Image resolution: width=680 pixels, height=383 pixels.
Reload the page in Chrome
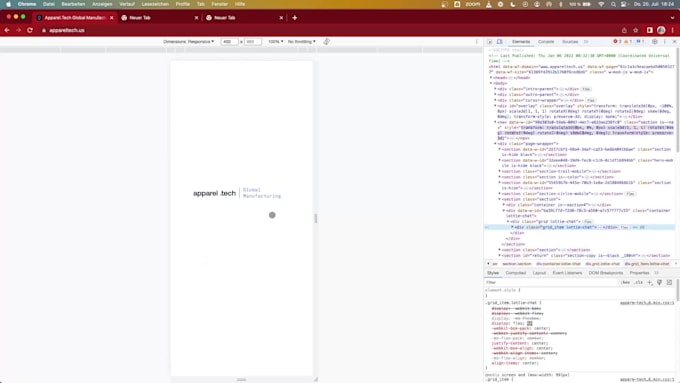(29, 30)
